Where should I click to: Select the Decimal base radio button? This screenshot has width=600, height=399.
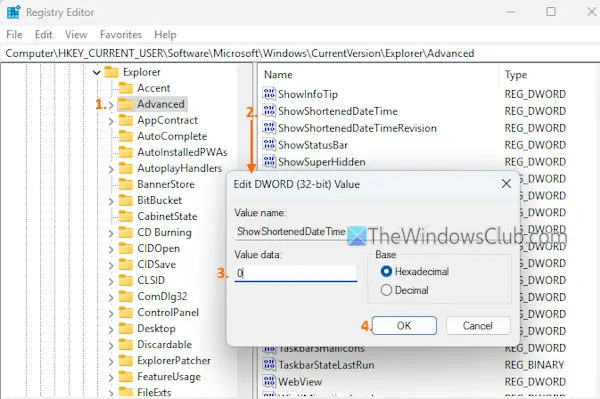coord(386,290)
